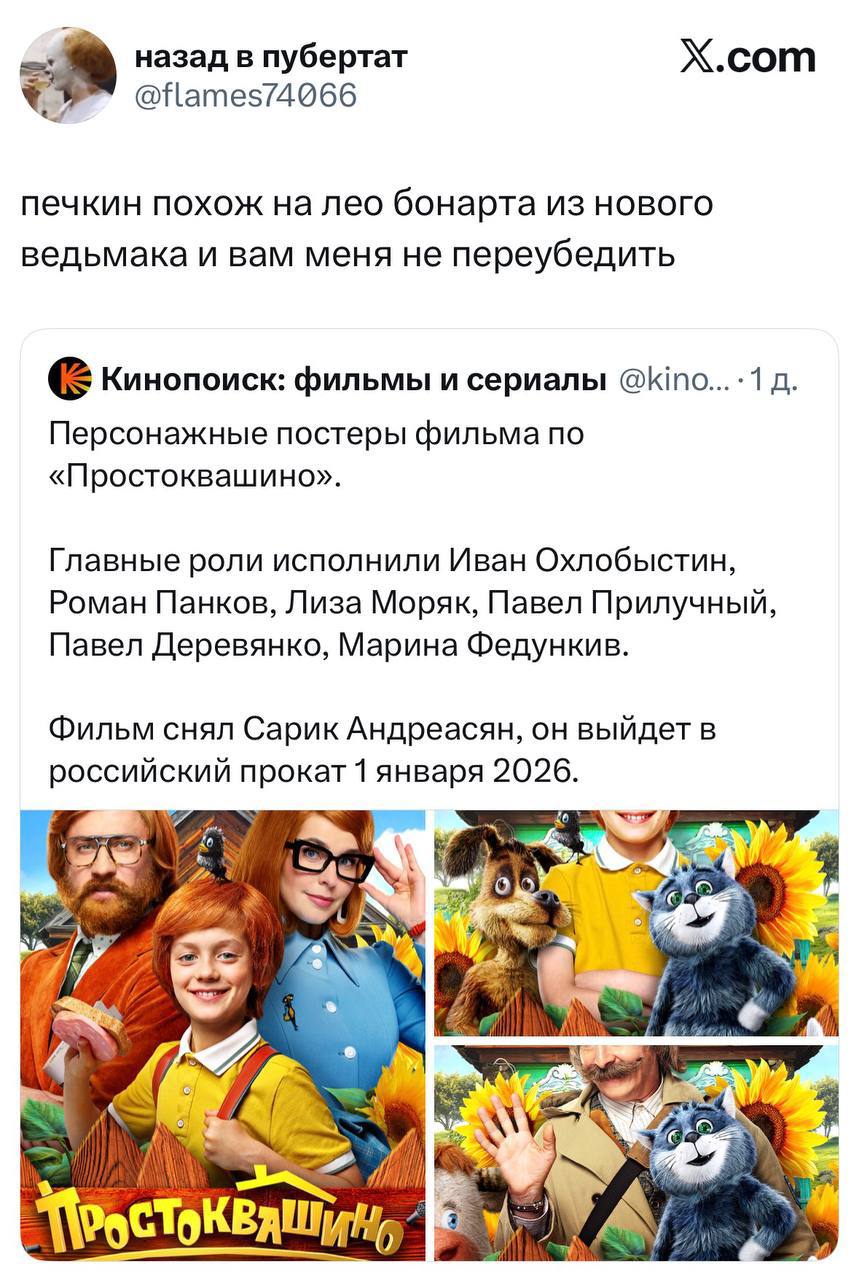Open the X.com logo in the corner
The width and height of the screenshot is (859, 1280).
coord(747,56)
